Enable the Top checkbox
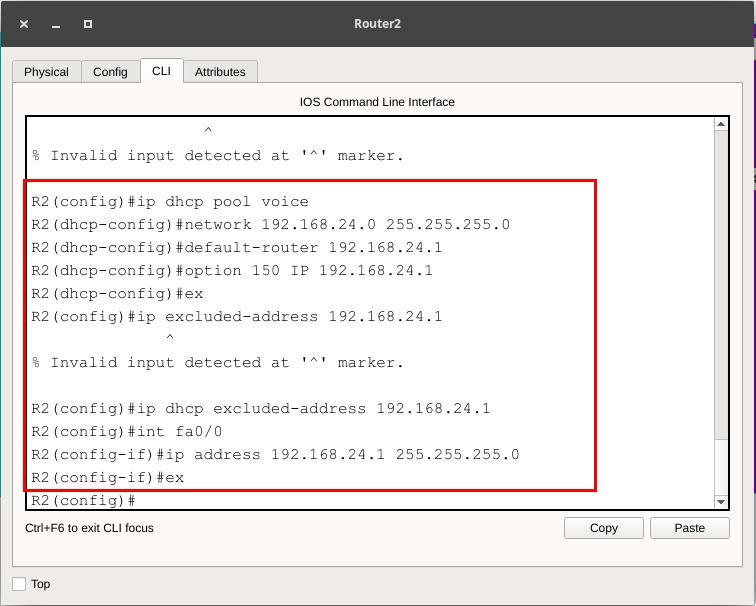756x606 pixels. pos(19,584)
